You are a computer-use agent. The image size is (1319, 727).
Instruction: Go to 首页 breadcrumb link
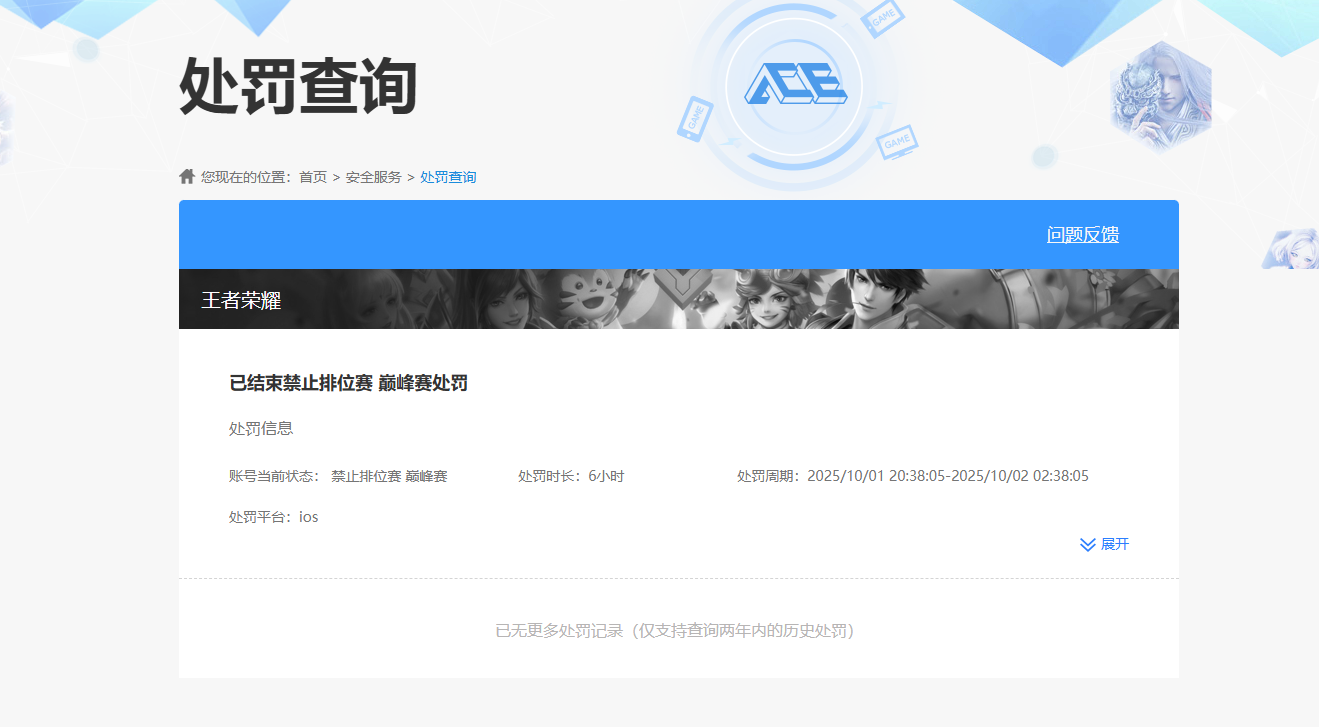point(313,177)
